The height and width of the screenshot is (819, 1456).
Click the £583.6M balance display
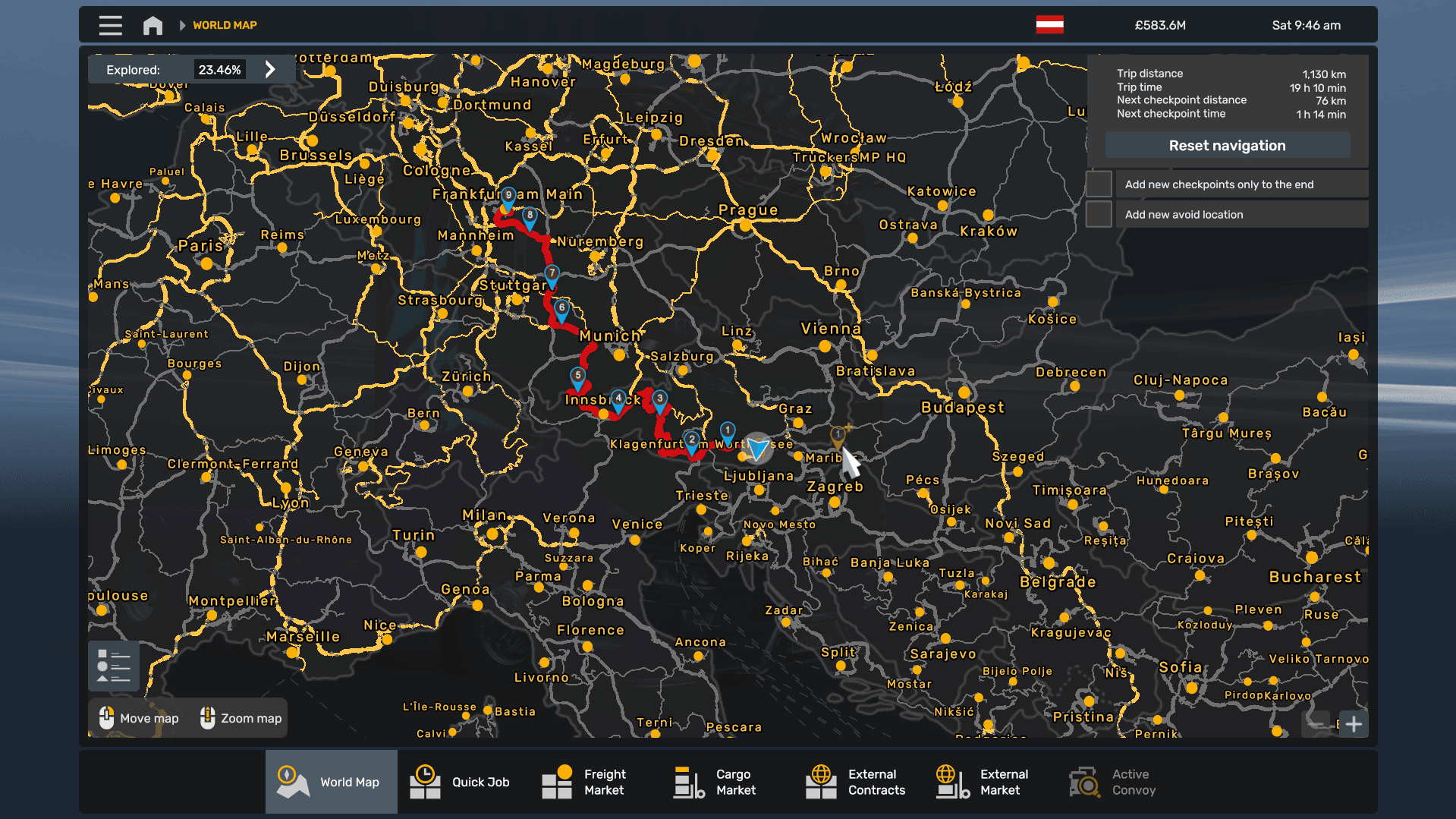[1160, 25]
